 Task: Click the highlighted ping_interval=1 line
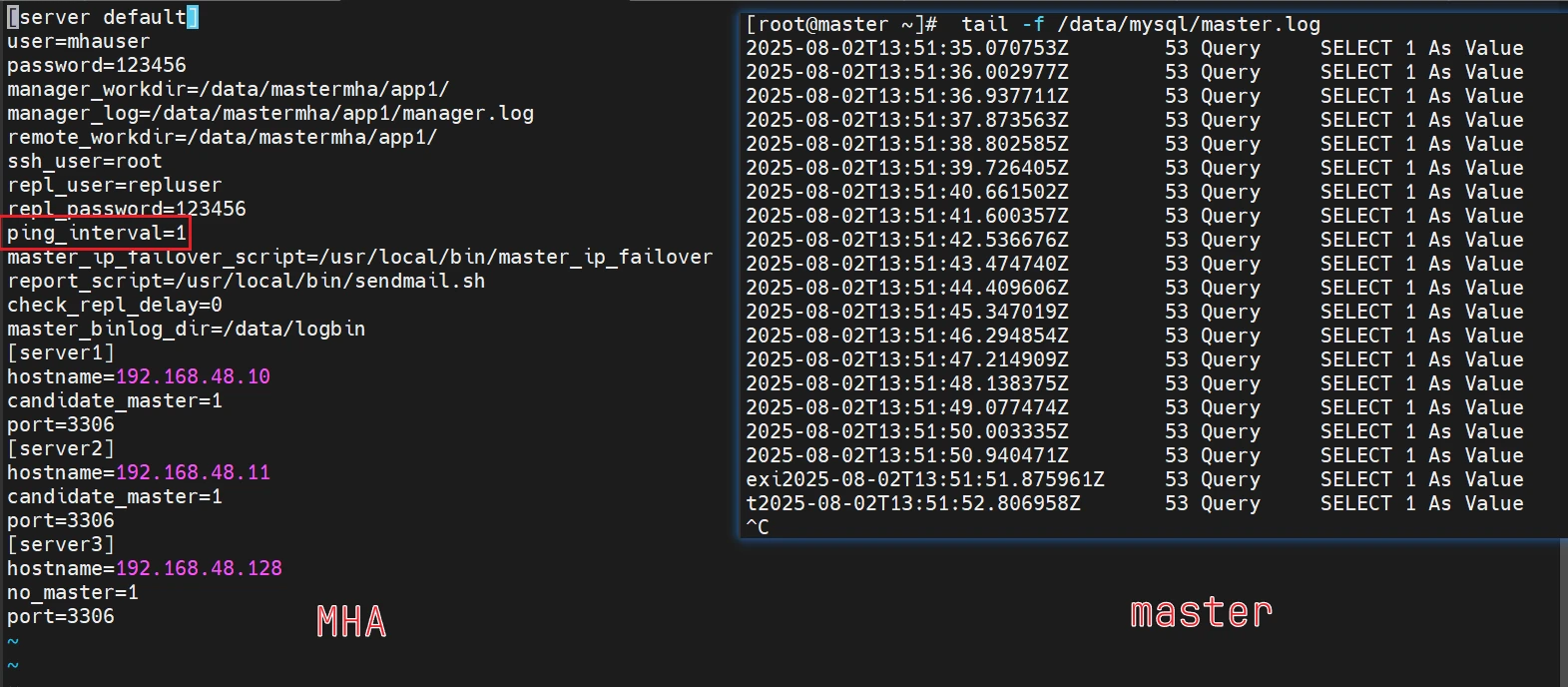tap(96, 234)
